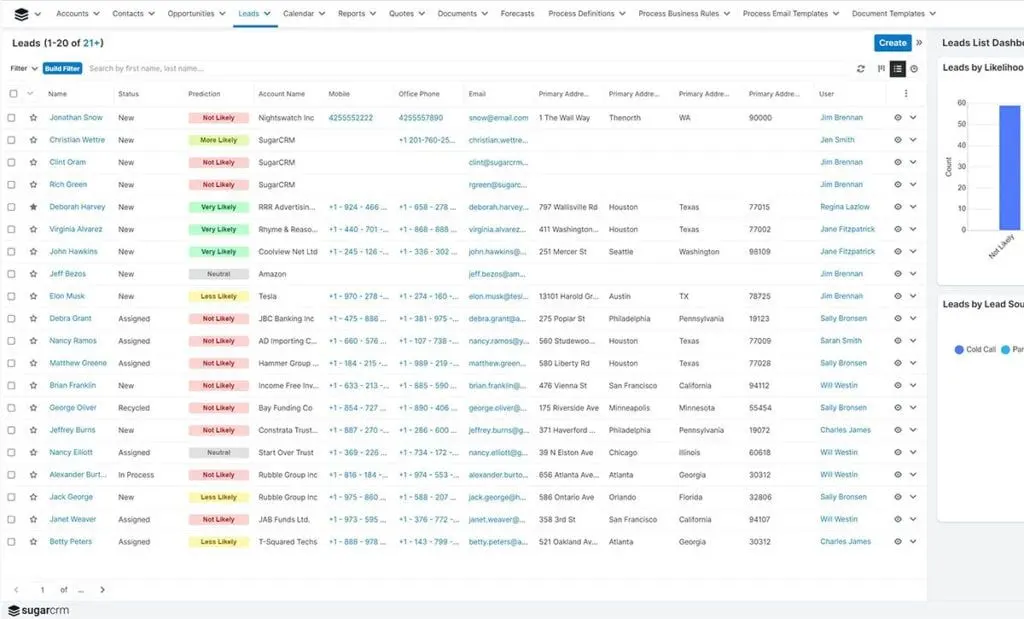1024x619 pixels.
Task: Open the Forecasts module tab
Action: (517, 14)
